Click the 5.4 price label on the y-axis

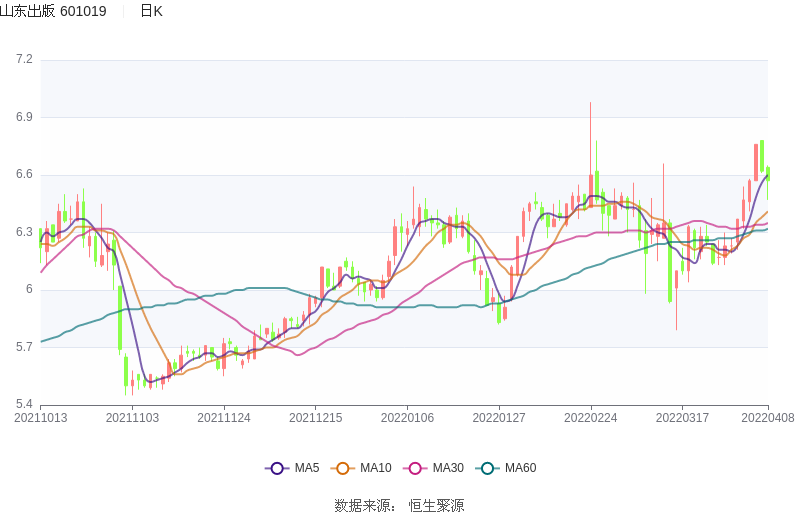point(24,405)
